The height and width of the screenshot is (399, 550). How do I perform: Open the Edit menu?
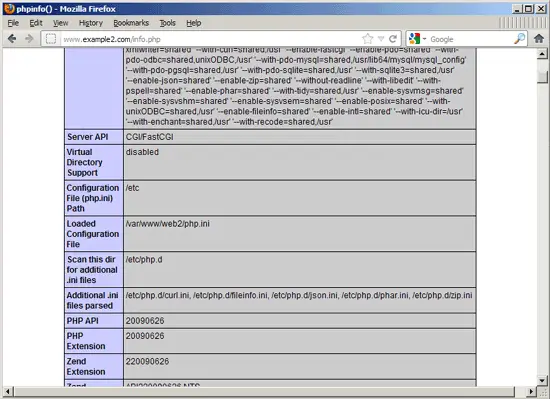tap(36, 23)
